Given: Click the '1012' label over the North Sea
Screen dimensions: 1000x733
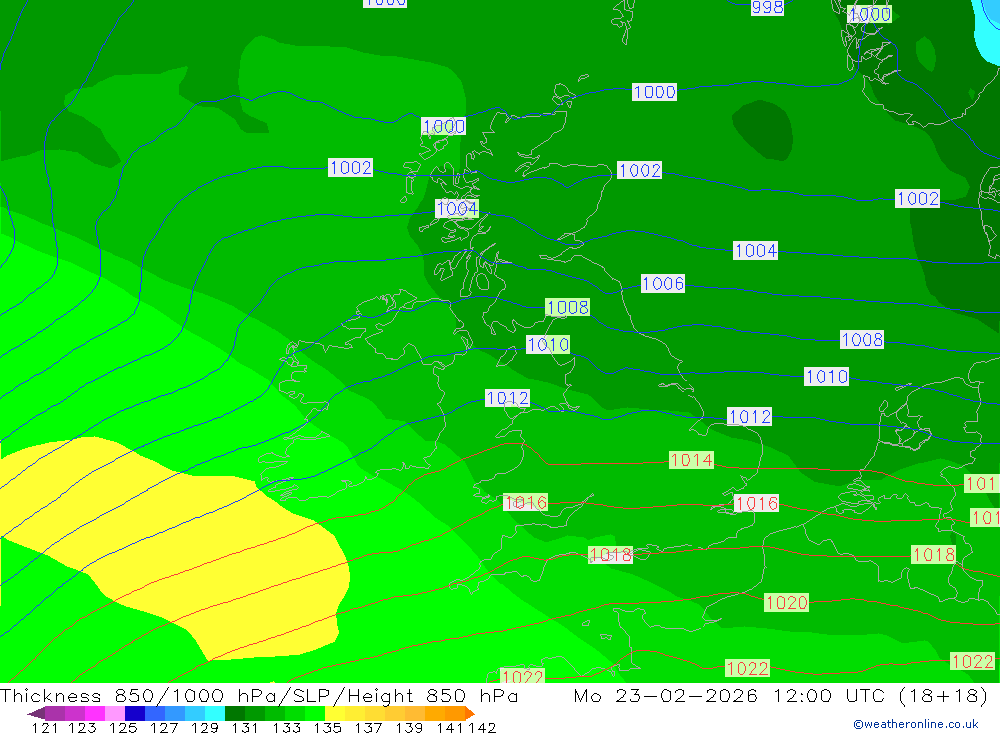Looking at the screenshot, I should point(749,417).
